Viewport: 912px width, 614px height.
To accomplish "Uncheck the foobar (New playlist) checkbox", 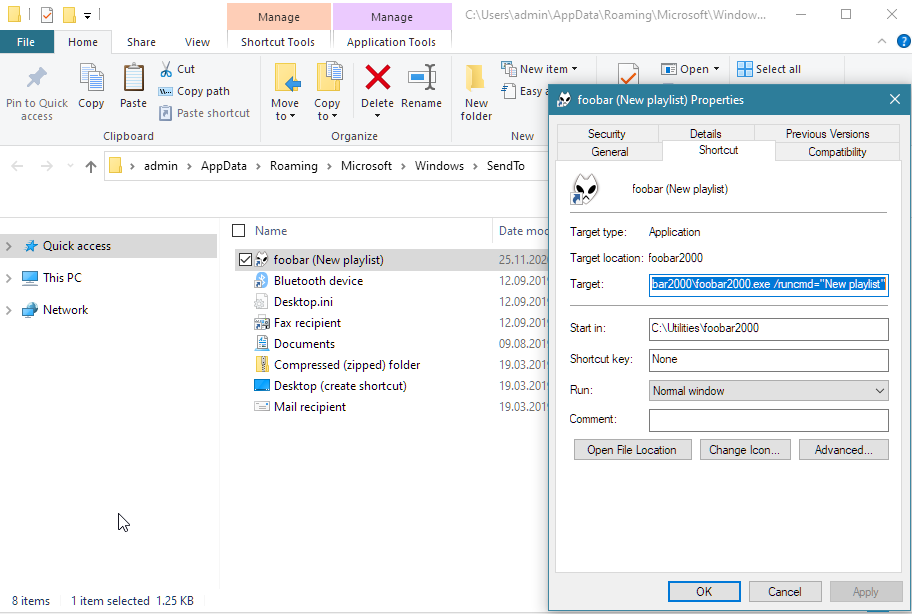I will tap(245, 260).
